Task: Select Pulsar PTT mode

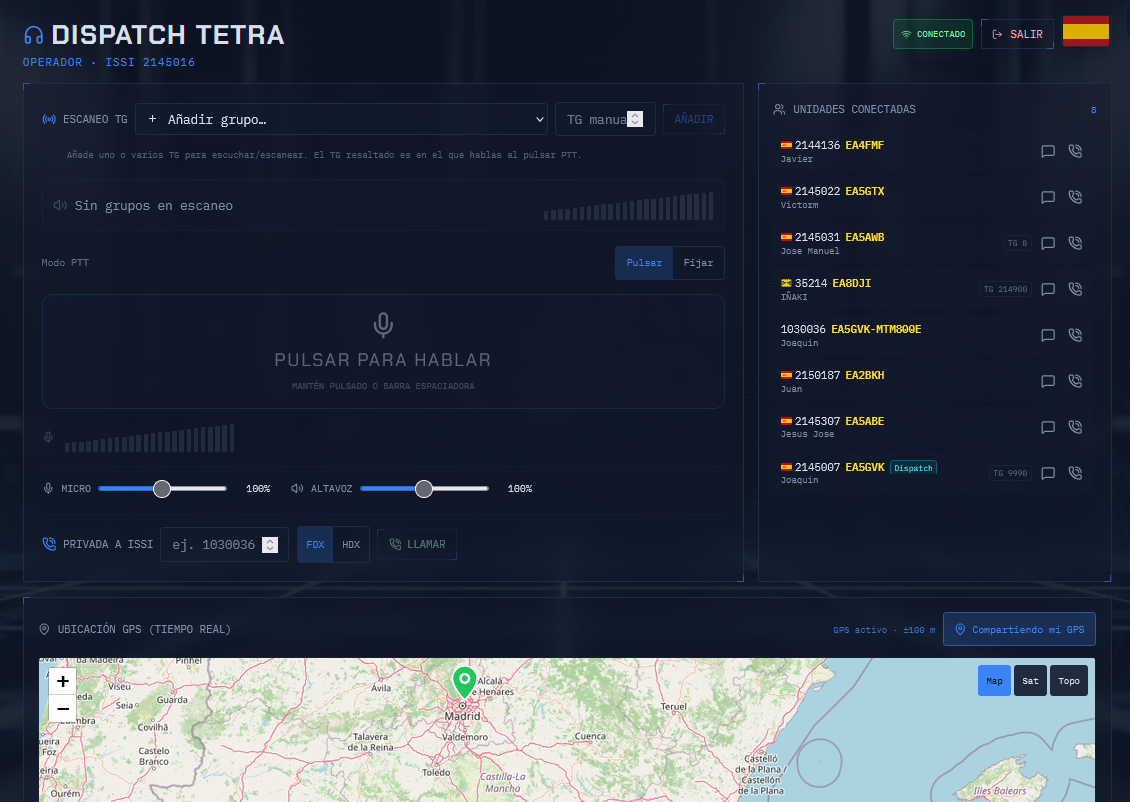Action: coord(644,263)
